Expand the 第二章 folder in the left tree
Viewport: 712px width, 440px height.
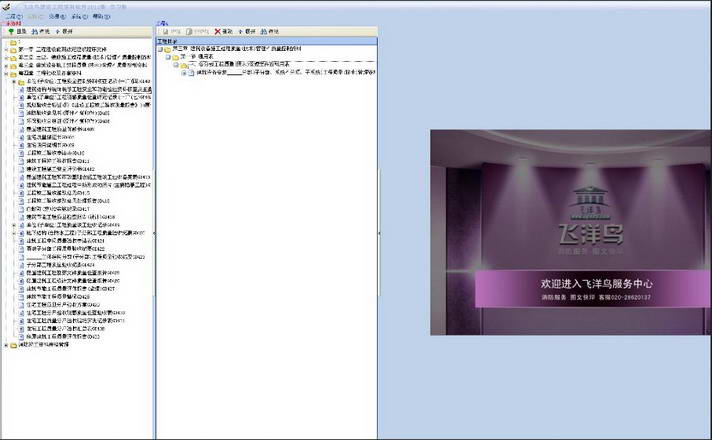tap(6, 58)
